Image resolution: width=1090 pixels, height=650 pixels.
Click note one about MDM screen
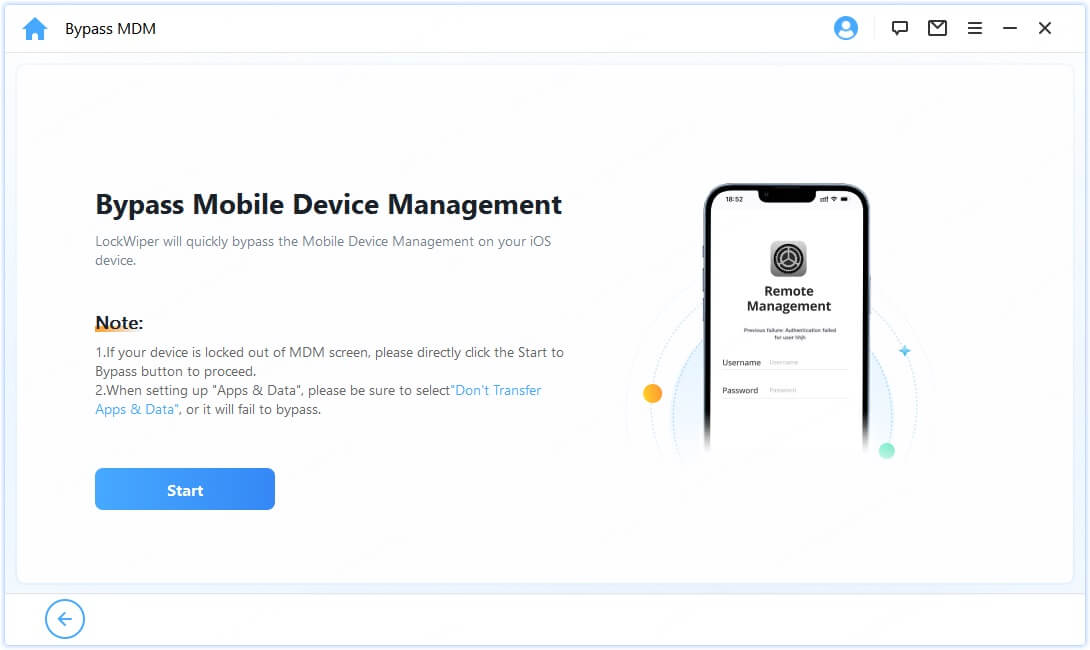click(x=330, y=361)
